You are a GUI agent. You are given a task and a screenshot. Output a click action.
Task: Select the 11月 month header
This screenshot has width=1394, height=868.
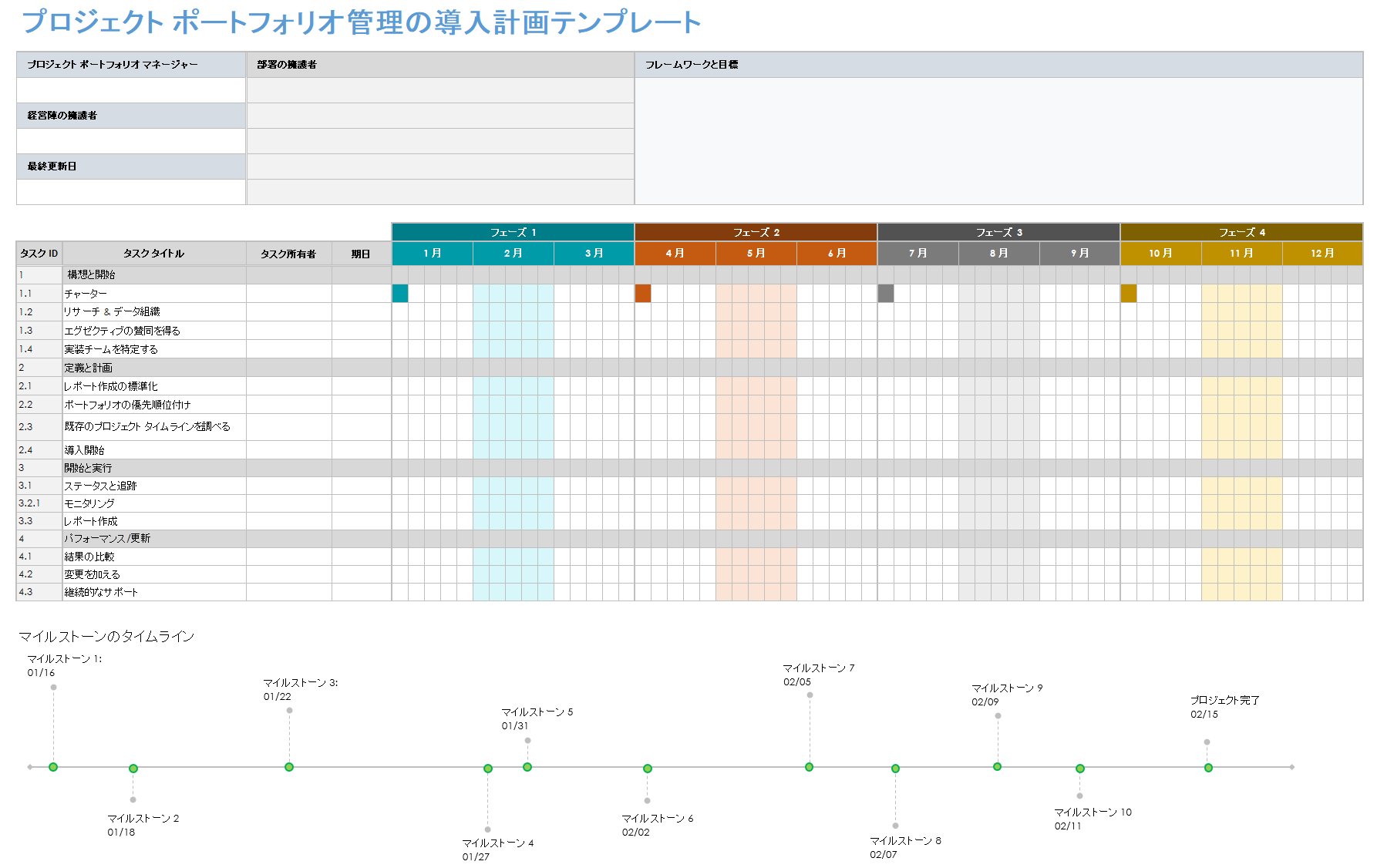click(x=1242, y=253)
